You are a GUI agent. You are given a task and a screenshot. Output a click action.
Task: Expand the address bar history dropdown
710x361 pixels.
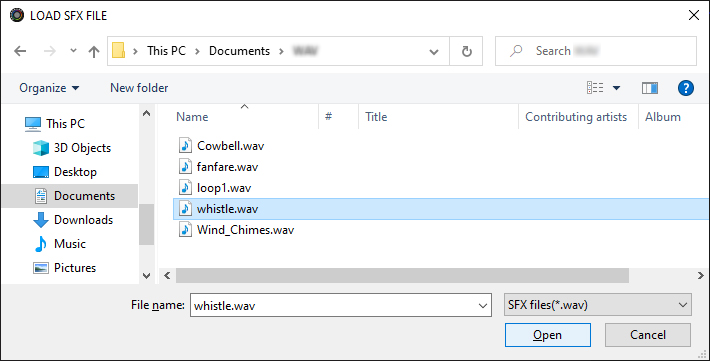pyautogui.click(x=434, y=52)
